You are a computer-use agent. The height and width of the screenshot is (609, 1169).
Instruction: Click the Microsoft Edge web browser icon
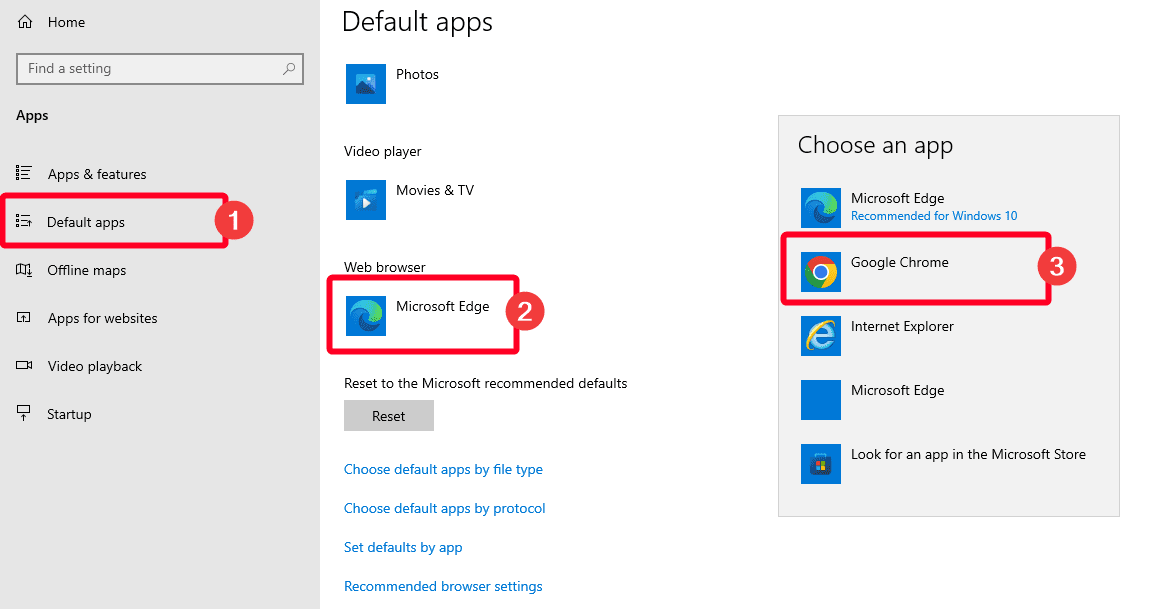[x=365, y=307]
